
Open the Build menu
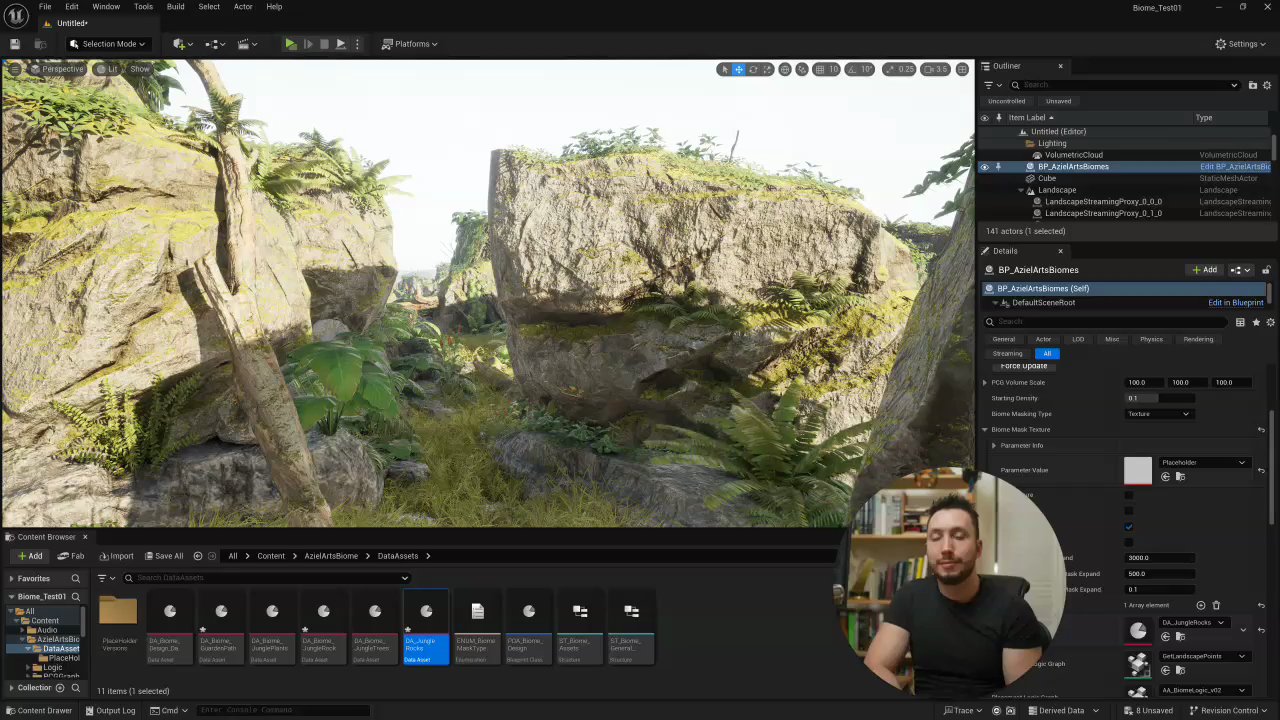pos(175,7)
